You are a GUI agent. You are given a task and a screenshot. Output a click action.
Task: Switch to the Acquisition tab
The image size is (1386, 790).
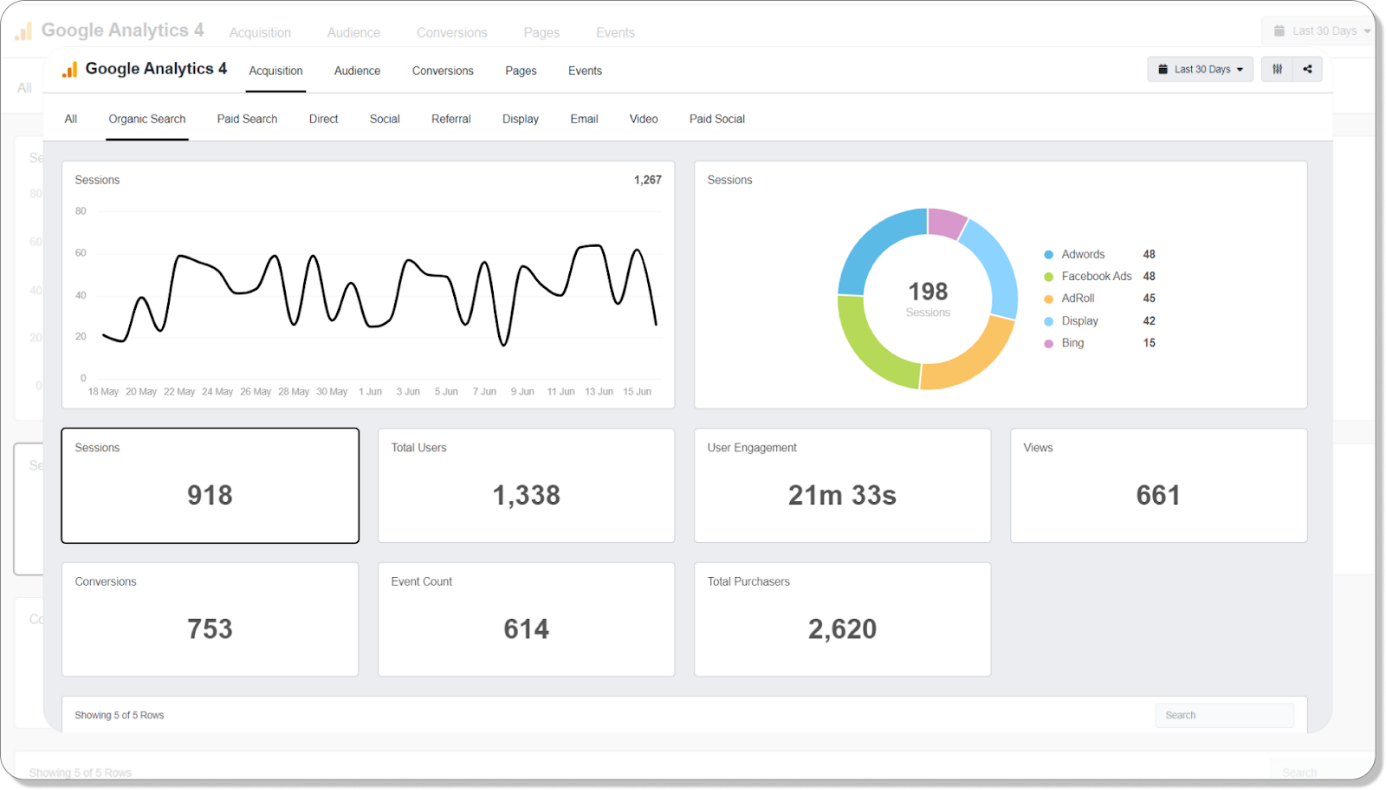pyautogui.click(x=276, y=71)
